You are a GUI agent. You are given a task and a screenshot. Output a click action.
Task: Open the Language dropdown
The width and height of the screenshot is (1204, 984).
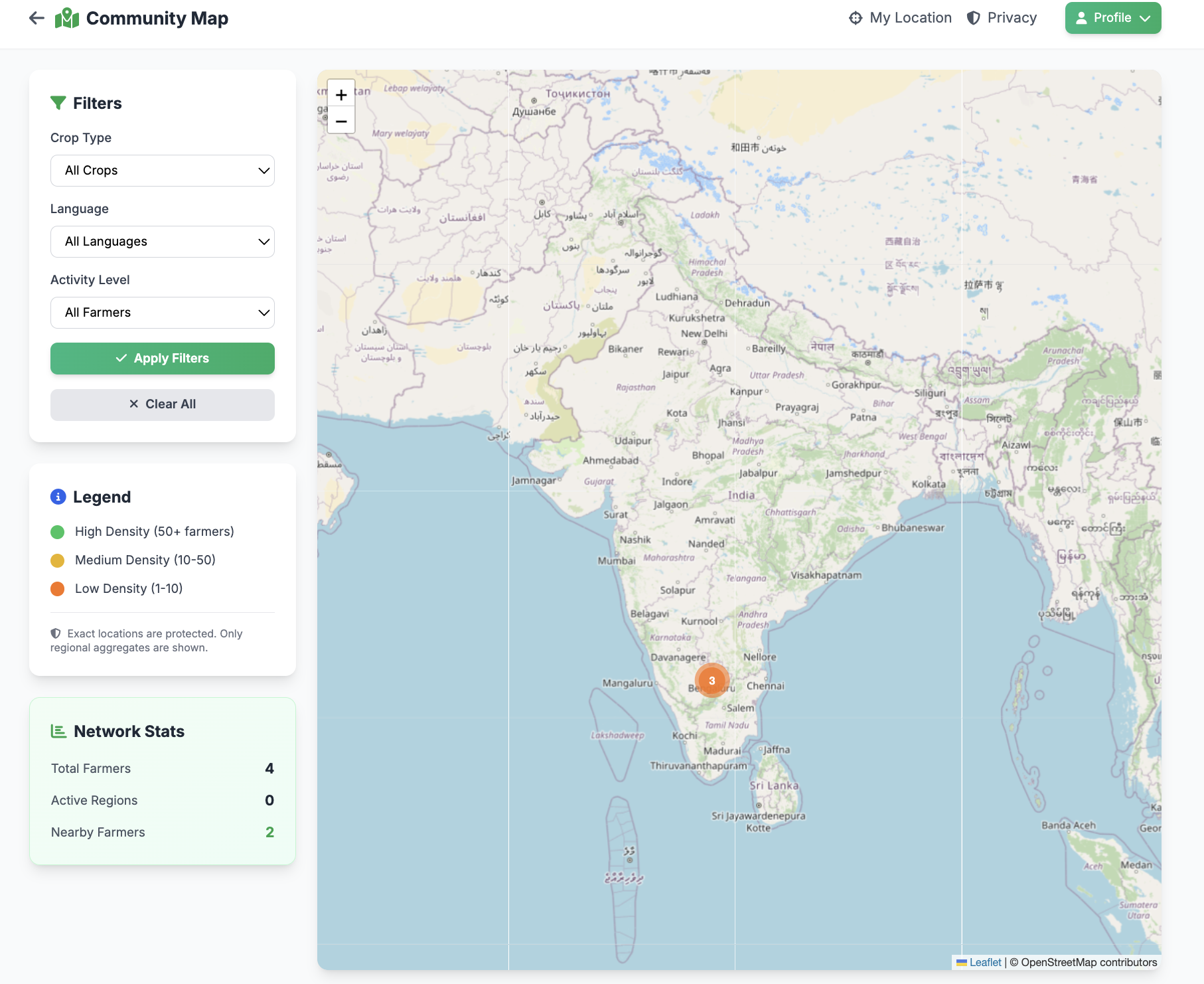[163, 242]
